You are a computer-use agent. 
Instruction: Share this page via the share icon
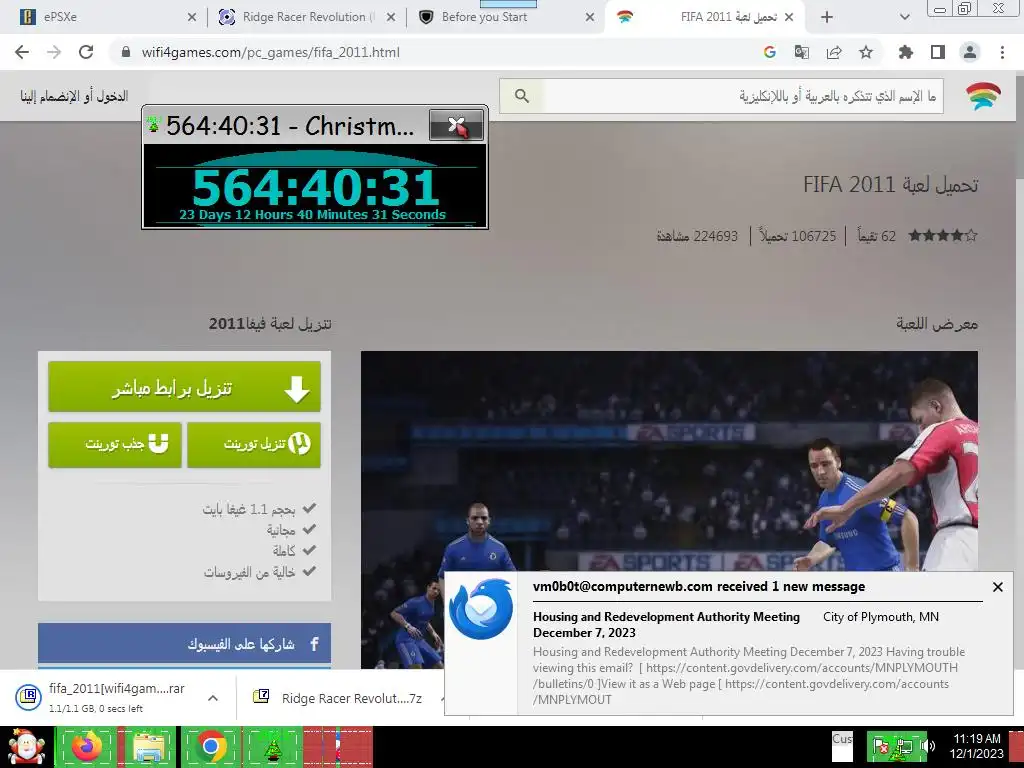click(x=834, y=52)
